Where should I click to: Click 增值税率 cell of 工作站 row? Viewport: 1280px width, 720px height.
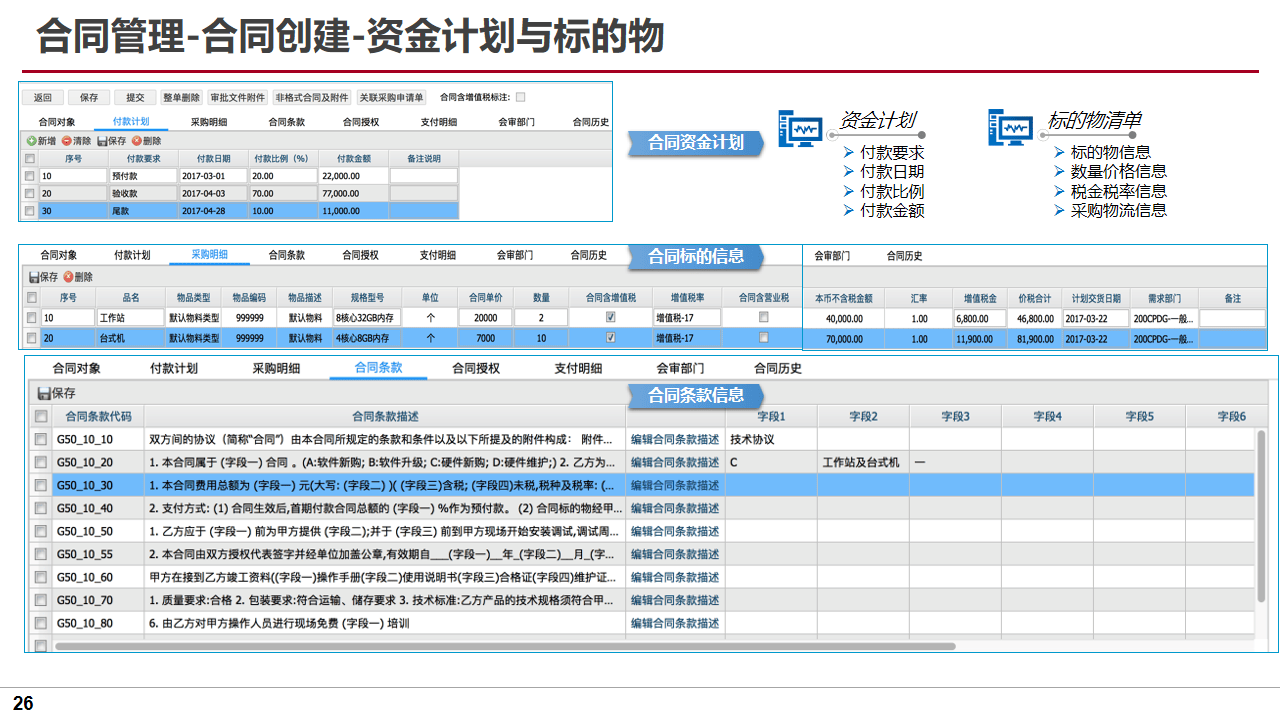tap(687, 317)
